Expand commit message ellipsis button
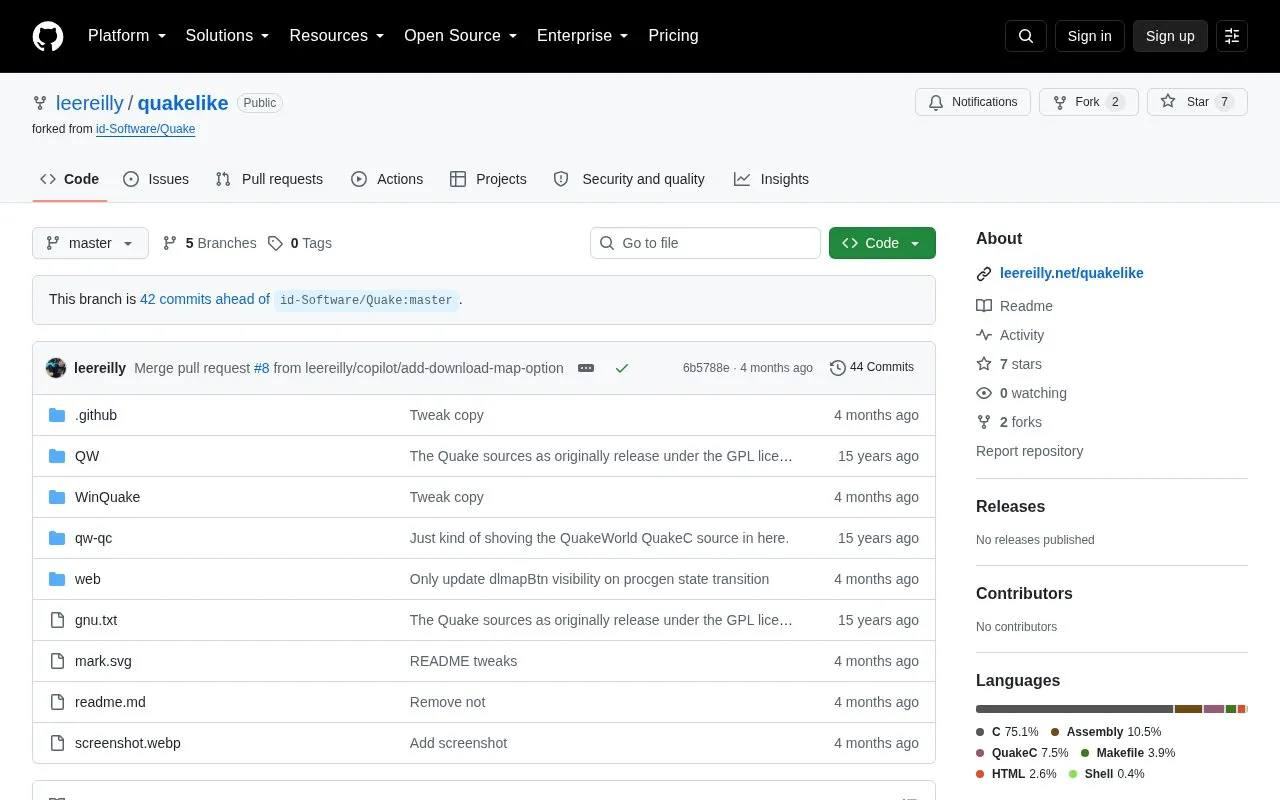The height and width of the screenshot is (800, 1280). tap(586, 368)
